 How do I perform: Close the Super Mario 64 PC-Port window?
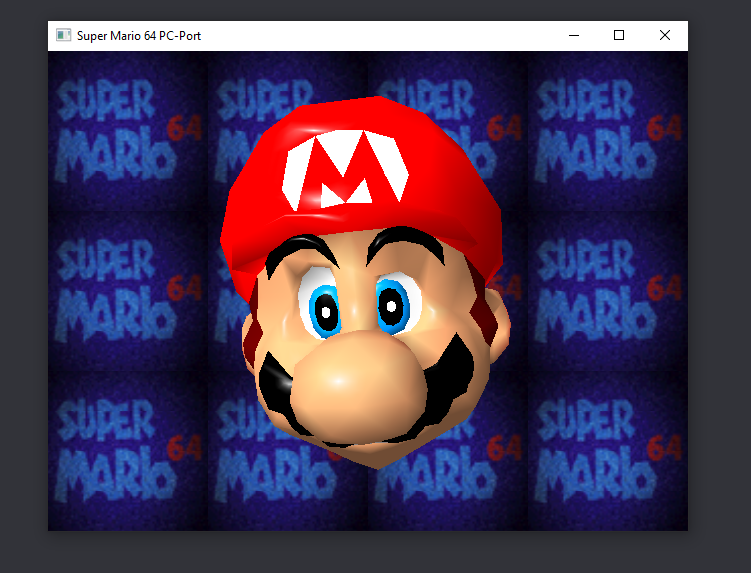pos(665,35)
